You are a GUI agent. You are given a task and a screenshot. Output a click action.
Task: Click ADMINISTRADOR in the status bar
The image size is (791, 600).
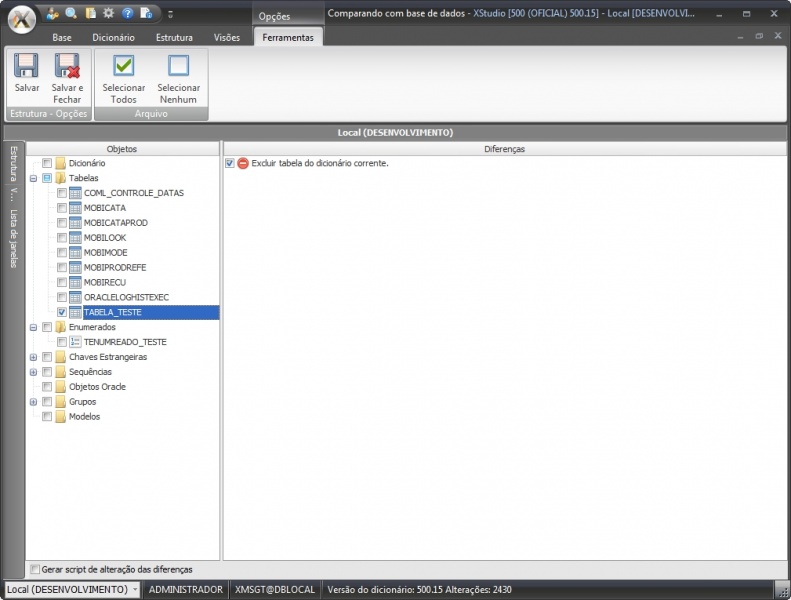(186, 589)
